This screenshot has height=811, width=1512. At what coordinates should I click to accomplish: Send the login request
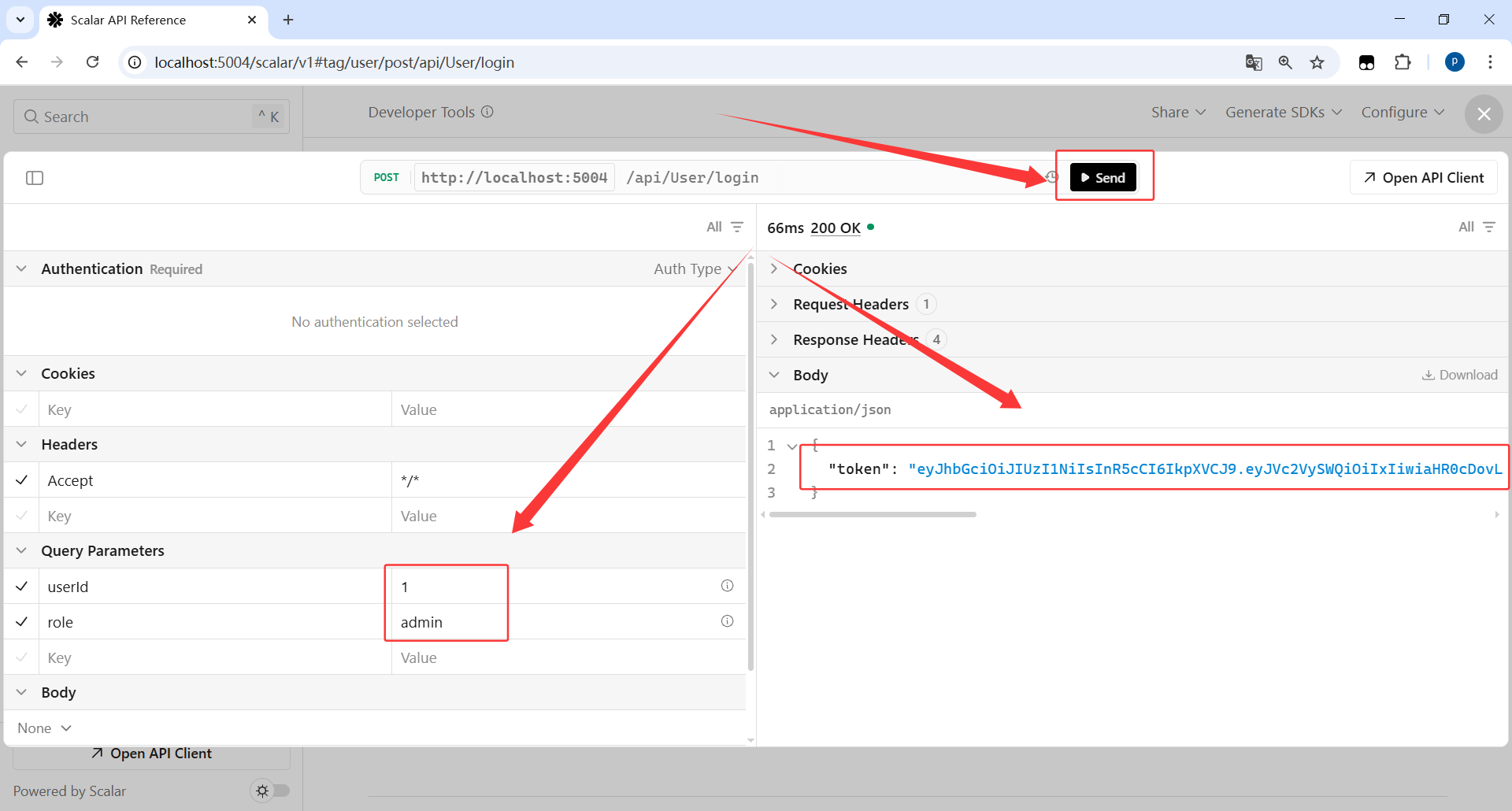(x=1103, y=177)
